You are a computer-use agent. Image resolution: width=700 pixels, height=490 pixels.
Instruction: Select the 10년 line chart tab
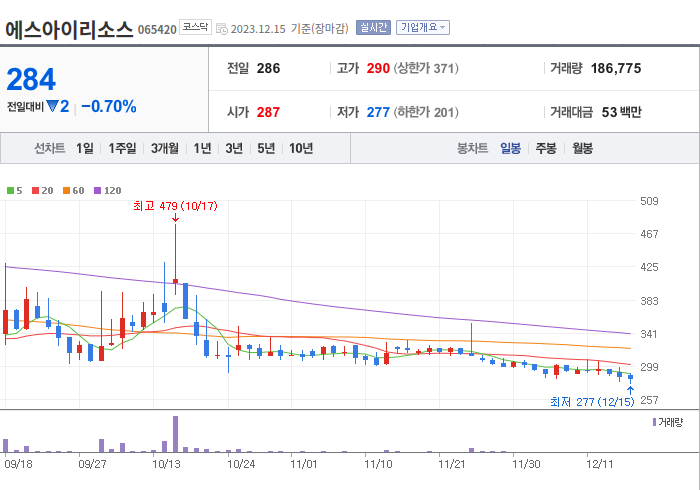(x=301, y=148)
